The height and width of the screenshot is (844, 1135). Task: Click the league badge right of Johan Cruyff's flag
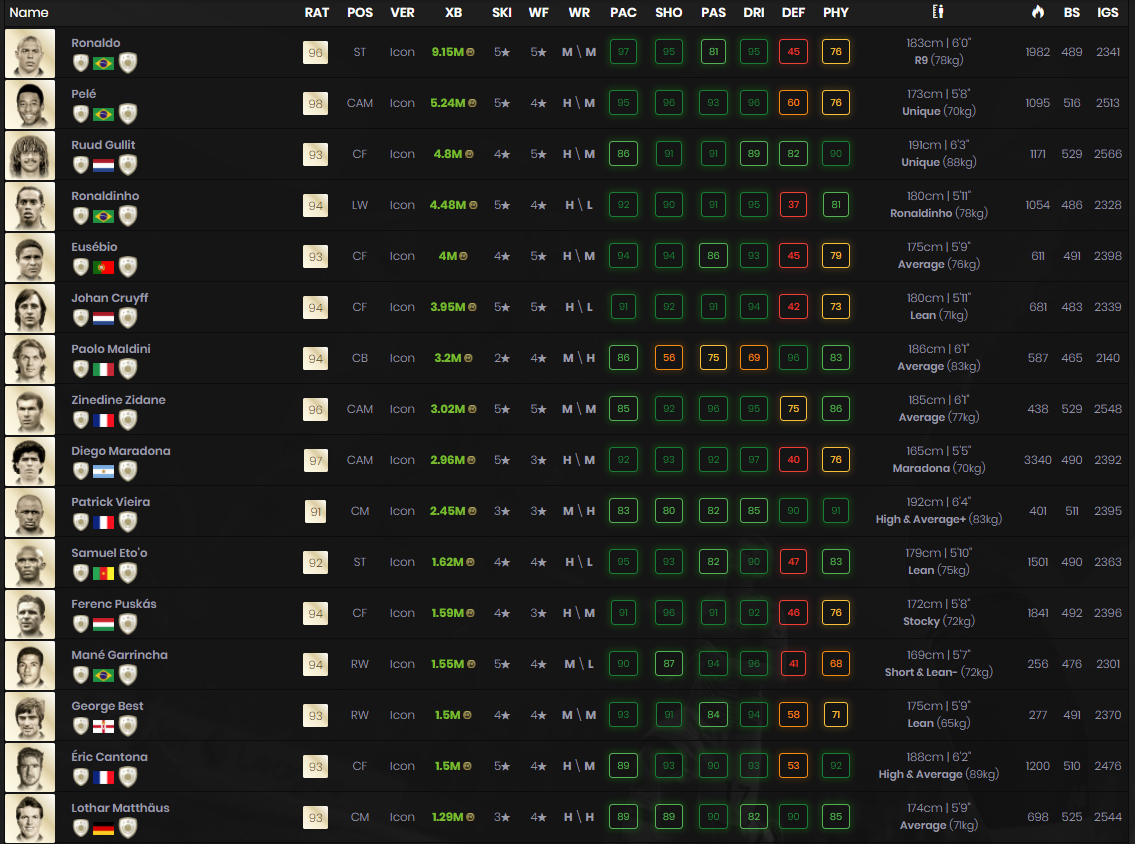127,318
